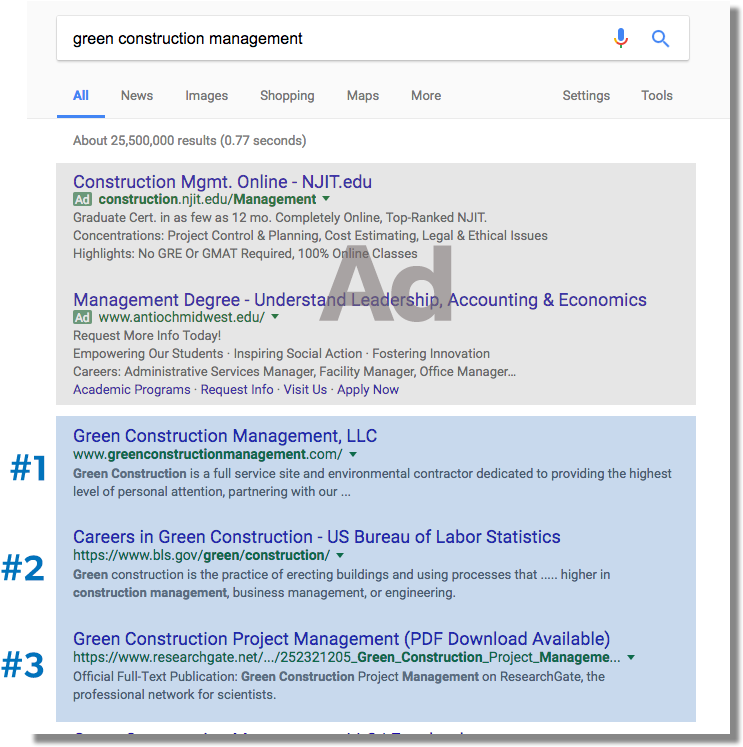Open the Visit Us sitelink
Image resolution: width=743 pixels, height=747 pixels.
pos(305,390)
